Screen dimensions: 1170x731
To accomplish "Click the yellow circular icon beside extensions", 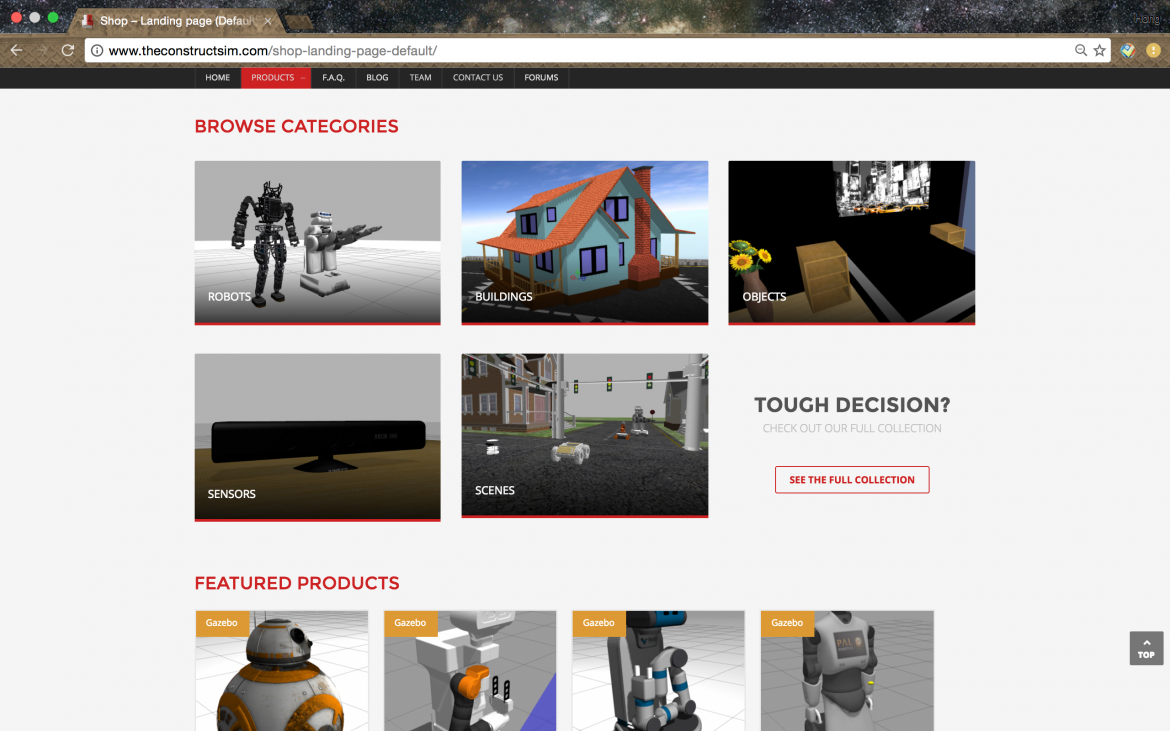I will 1153,50.
